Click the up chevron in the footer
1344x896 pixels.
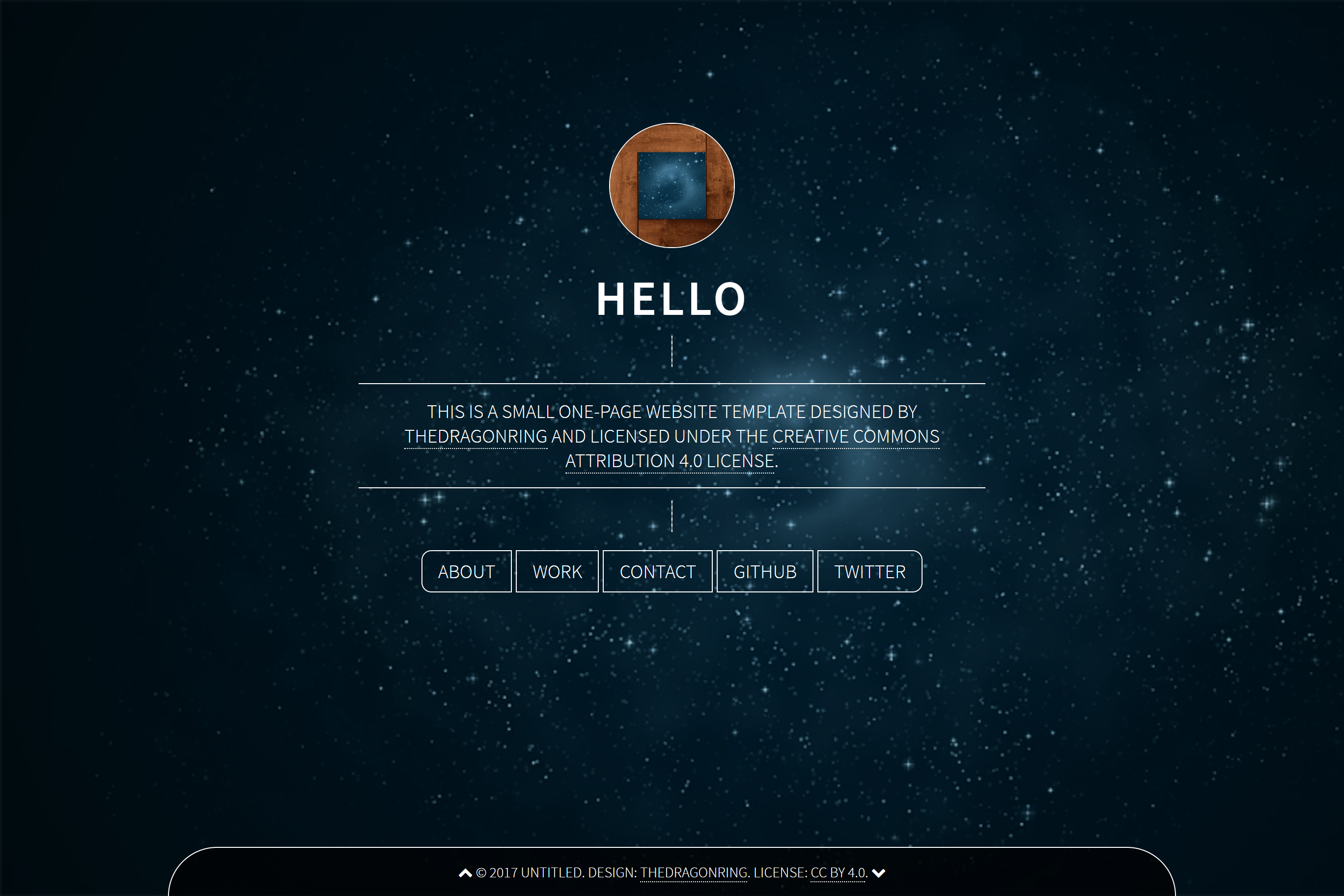(465, 872)
